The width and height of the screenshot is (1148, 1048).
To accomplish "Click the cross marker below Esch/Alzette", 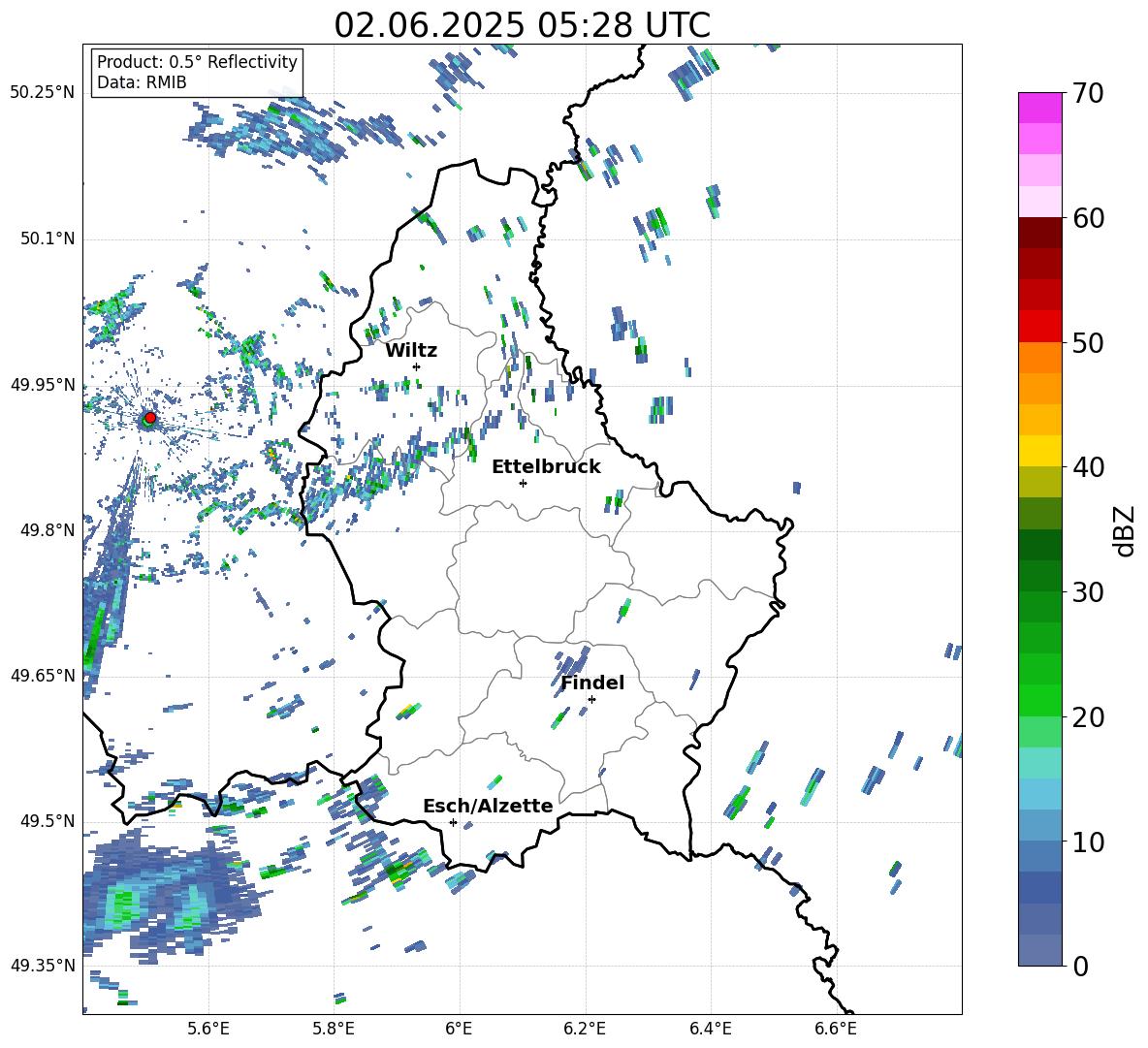I will tap(453, 822).
